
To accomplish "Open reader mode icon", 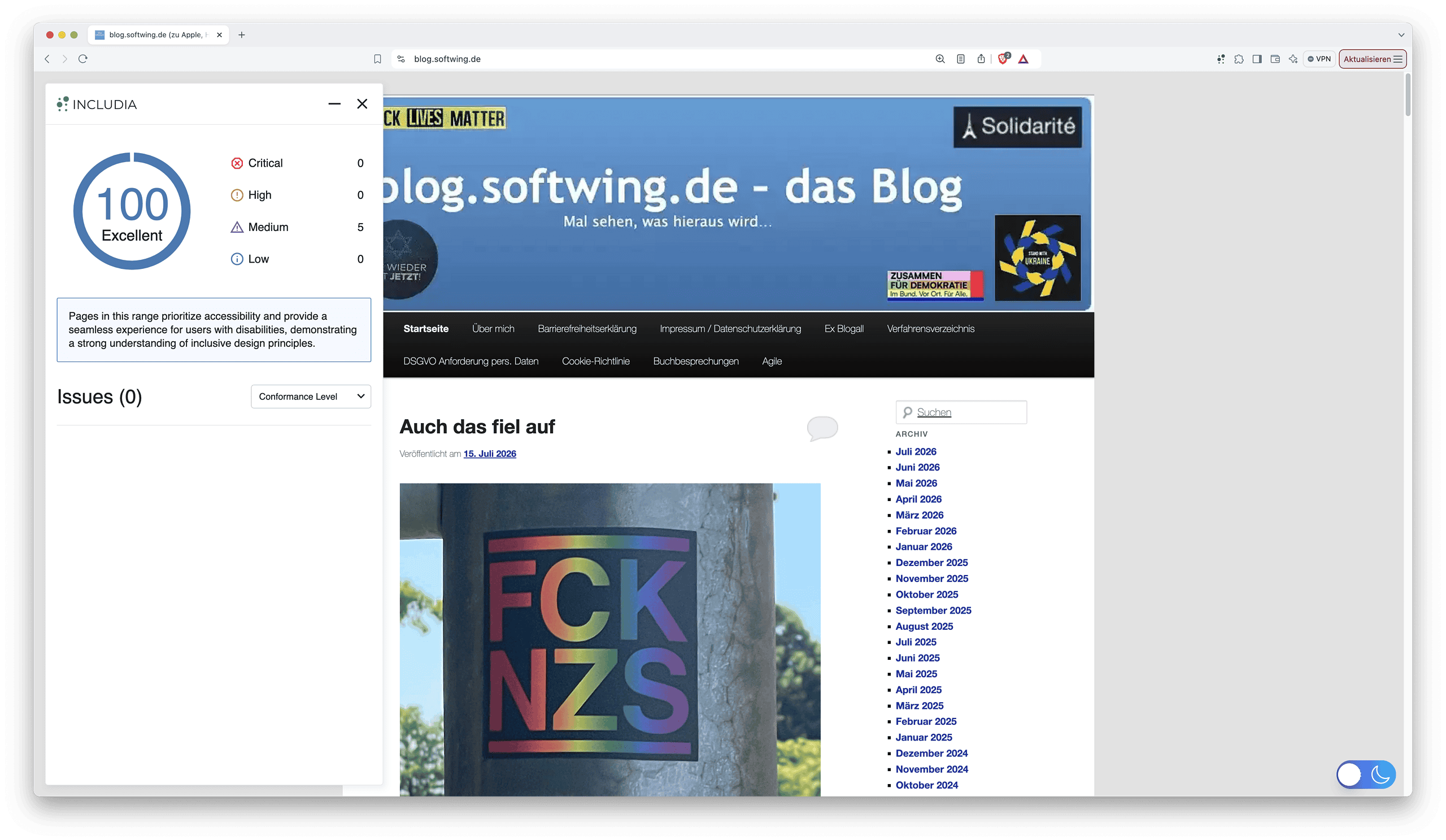I will coord(961,59).
